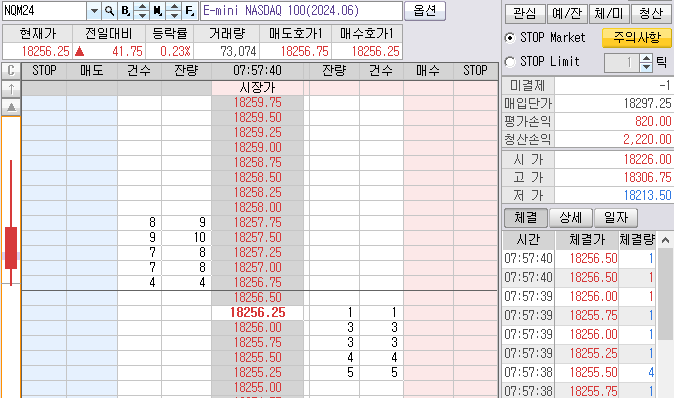
Task: Click the tick count input field
Action: (x=622, y=62)
